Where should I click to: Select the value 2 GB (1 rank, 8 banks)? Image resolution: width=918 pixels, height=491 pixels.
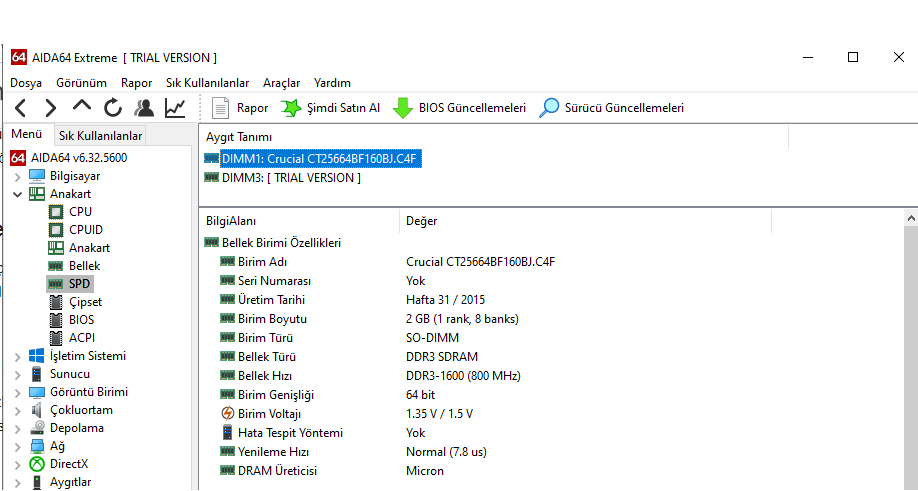[462, 319]
